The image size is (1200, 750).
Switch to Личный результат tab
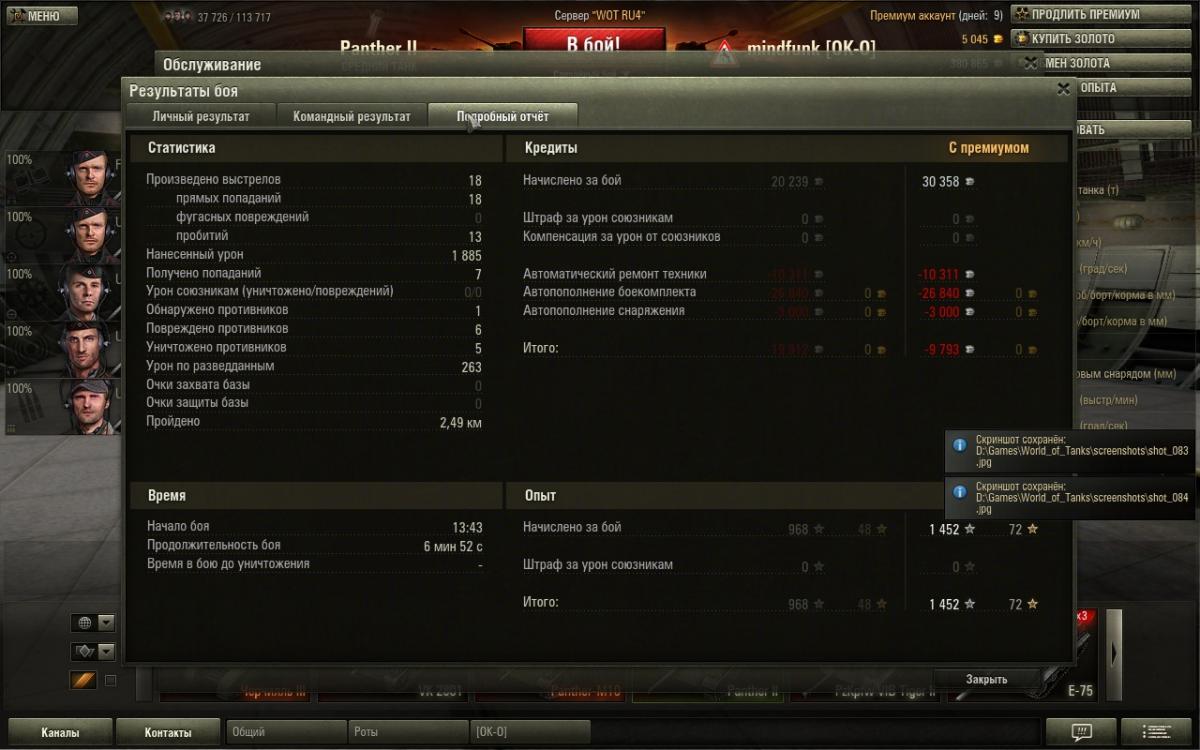coord(201,116)
